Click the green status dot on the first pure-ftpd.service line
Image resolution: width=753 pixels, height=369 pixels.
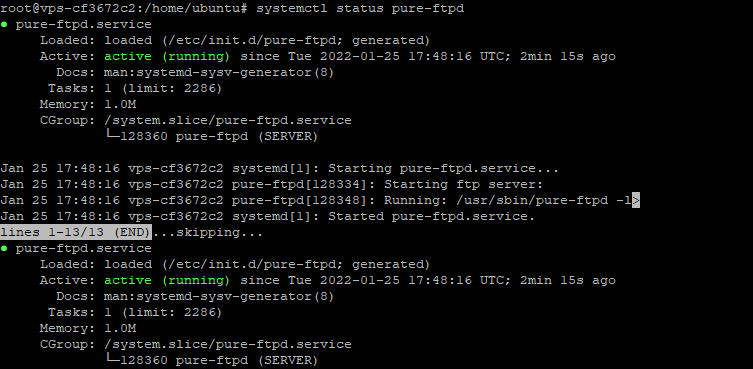coord(4,25)
